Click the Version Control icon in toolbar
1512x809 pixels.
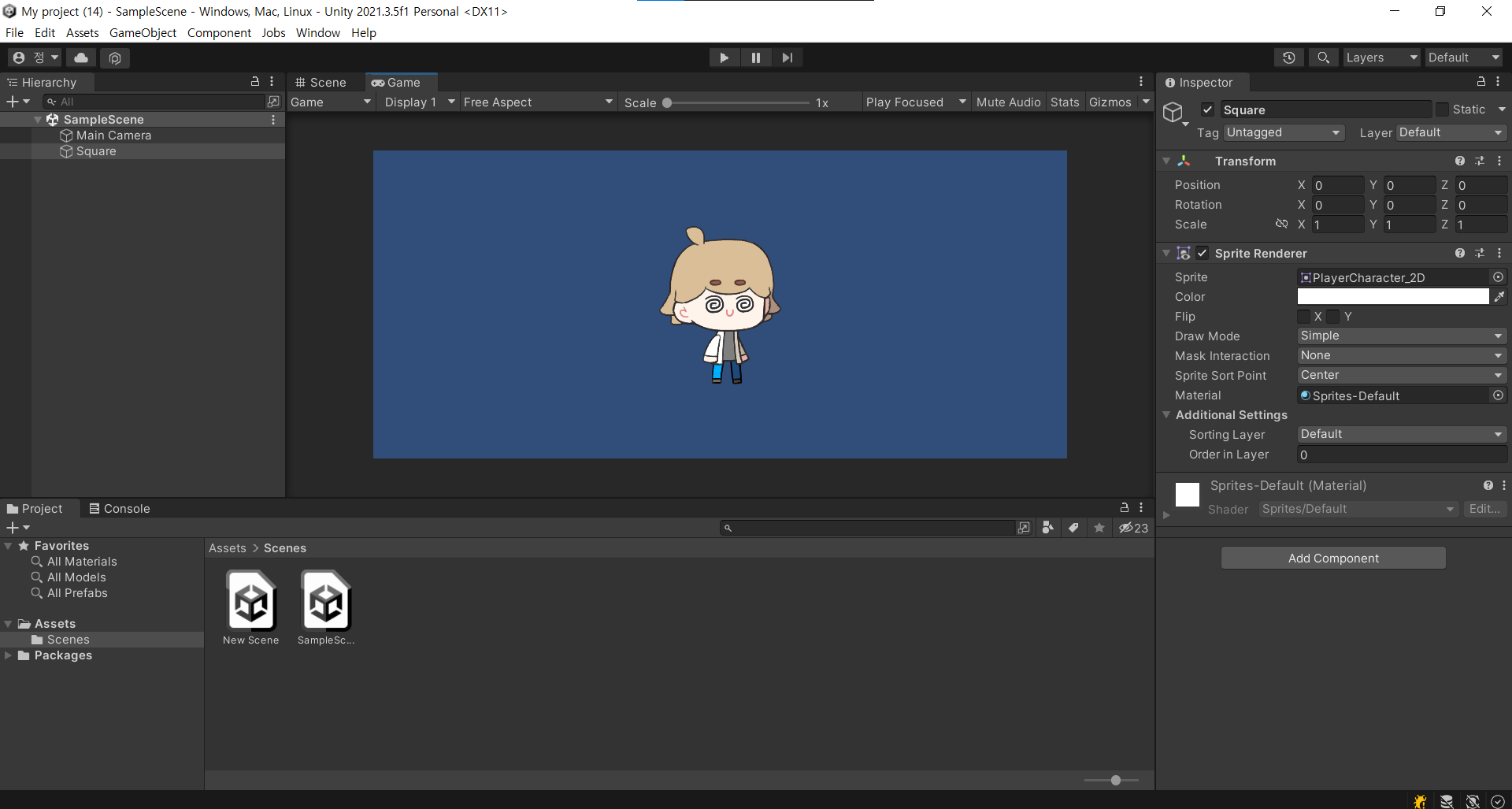coord(115,58)
